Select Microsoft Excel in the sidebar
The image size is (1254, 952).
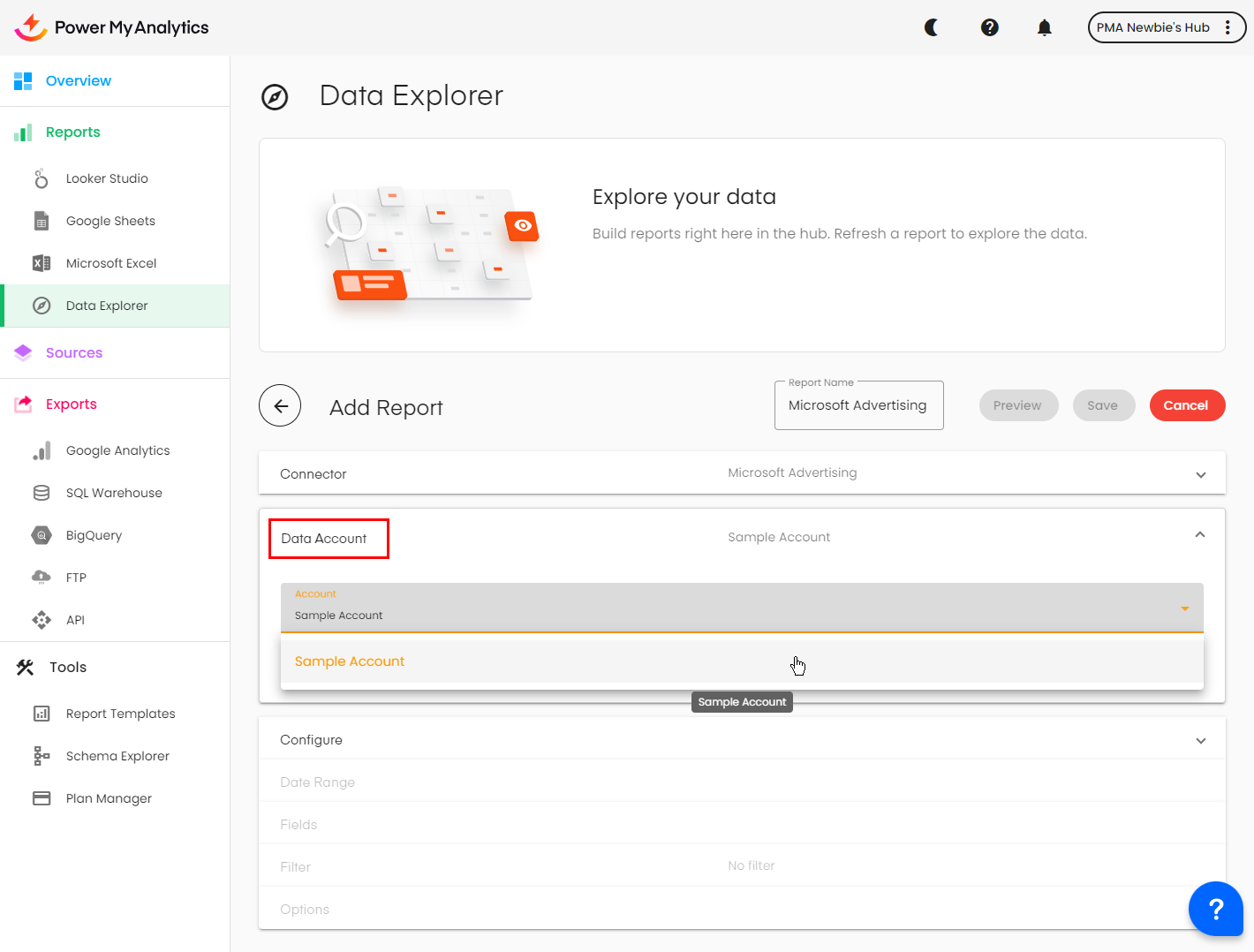point(111,263)
